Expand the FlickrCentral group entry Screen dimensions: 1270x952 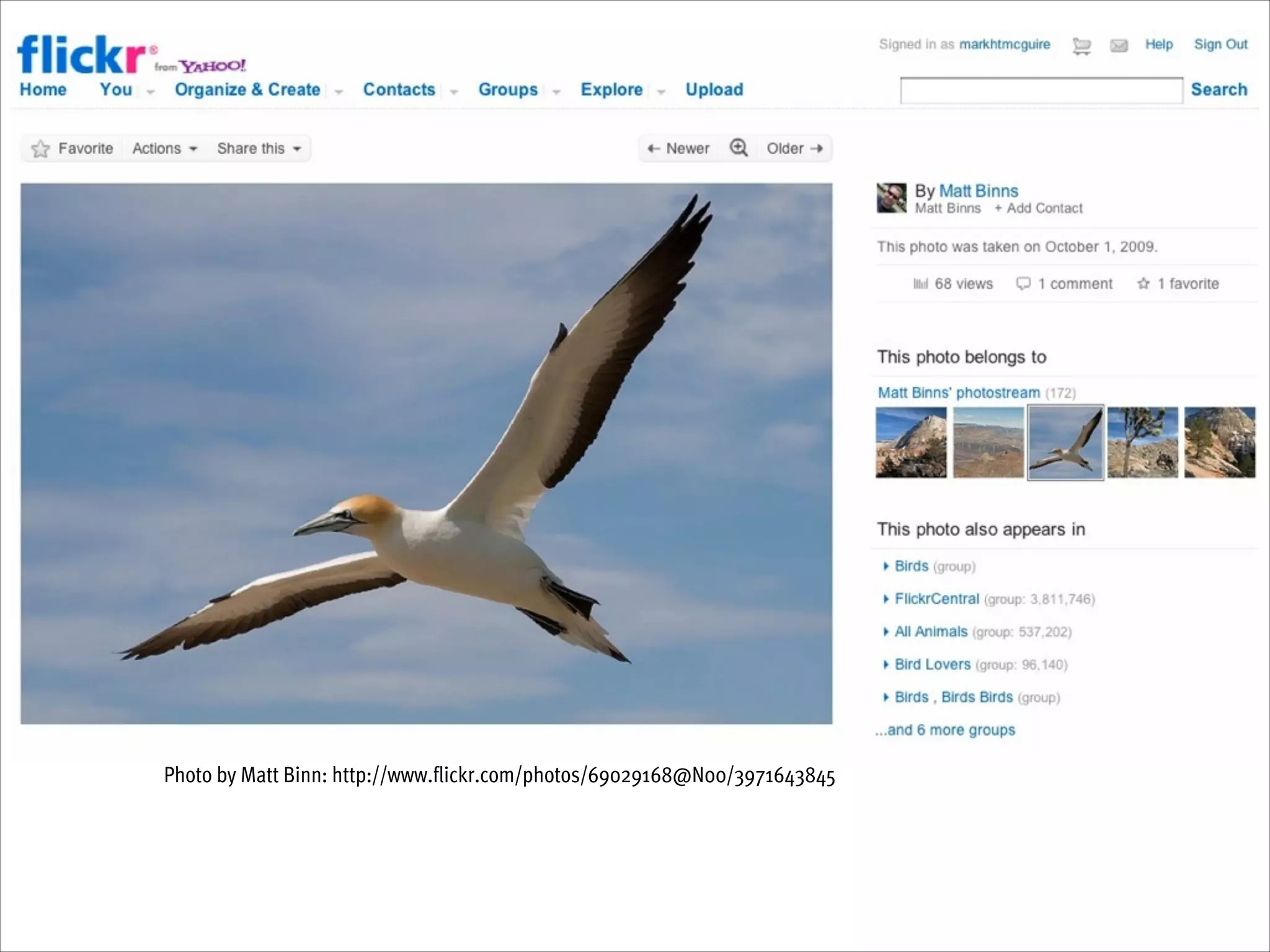[x=886, y=599]
